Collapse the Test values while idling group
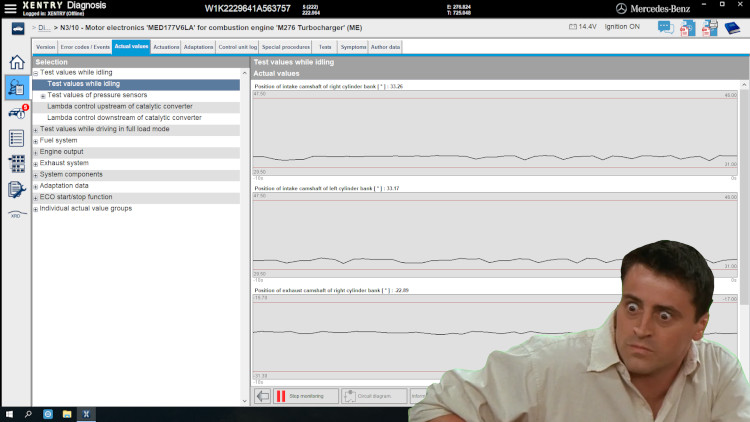750x422 pixels. click(x=36, y=73)
